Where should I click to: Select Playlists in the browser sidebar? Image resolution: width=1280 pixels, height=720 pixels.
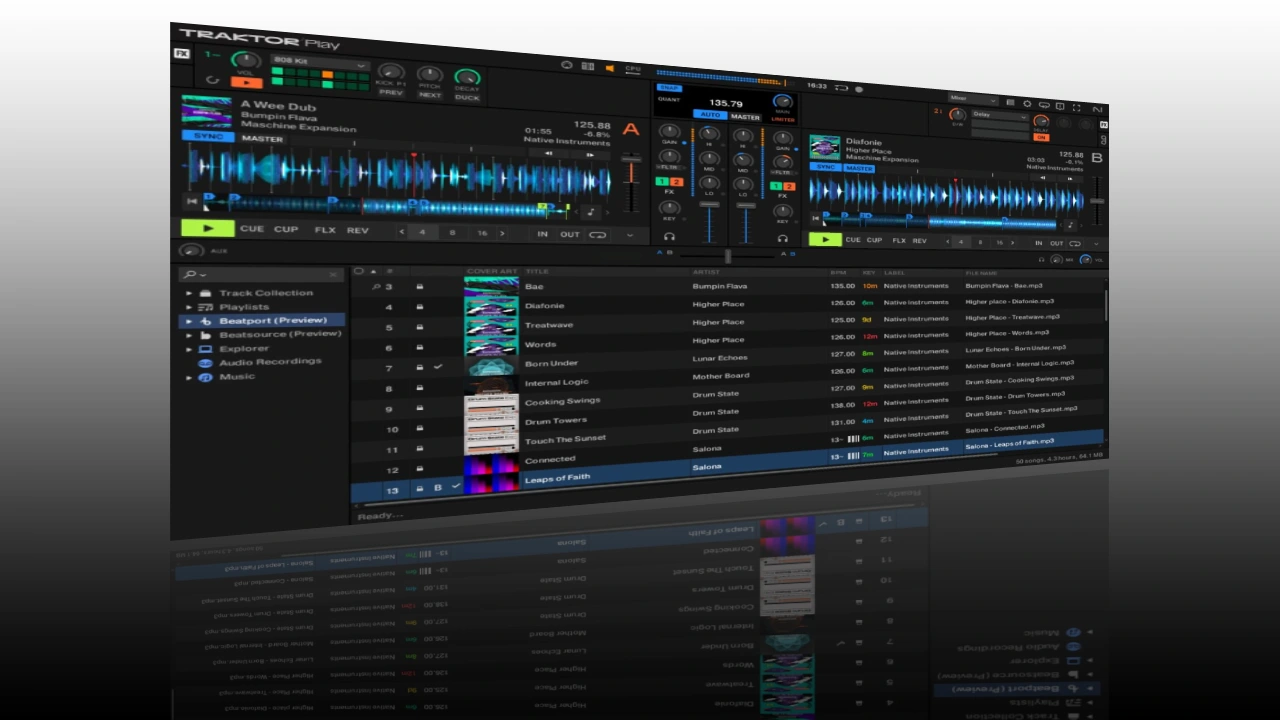[242, 306]
